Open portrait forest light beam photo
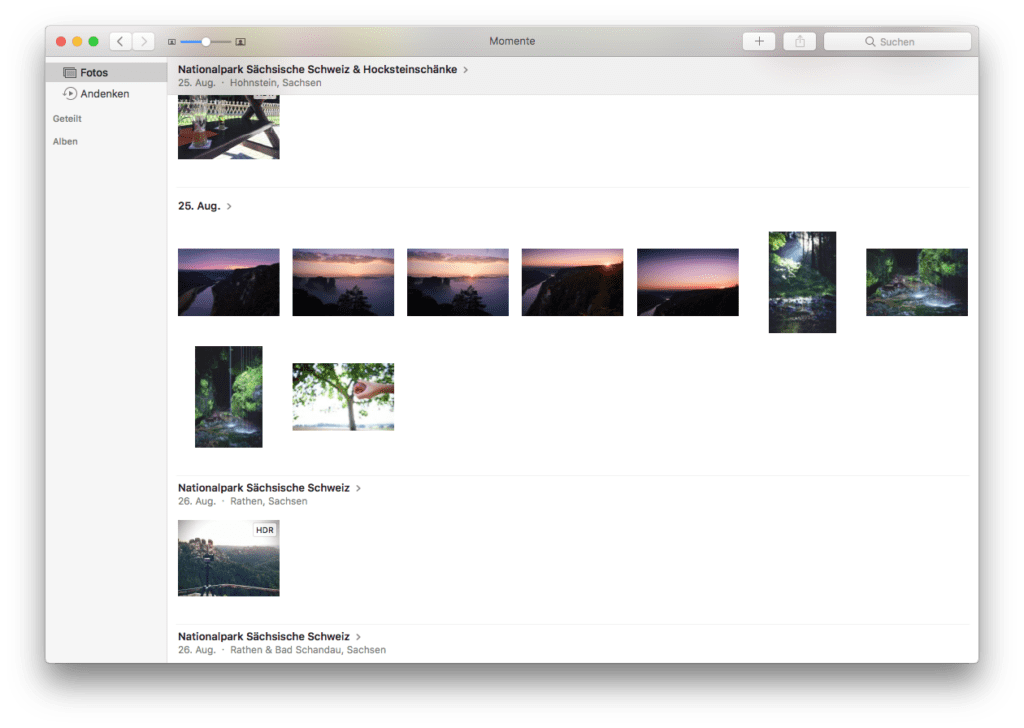Screen dimensions: 1024x728 click(802, 282)
